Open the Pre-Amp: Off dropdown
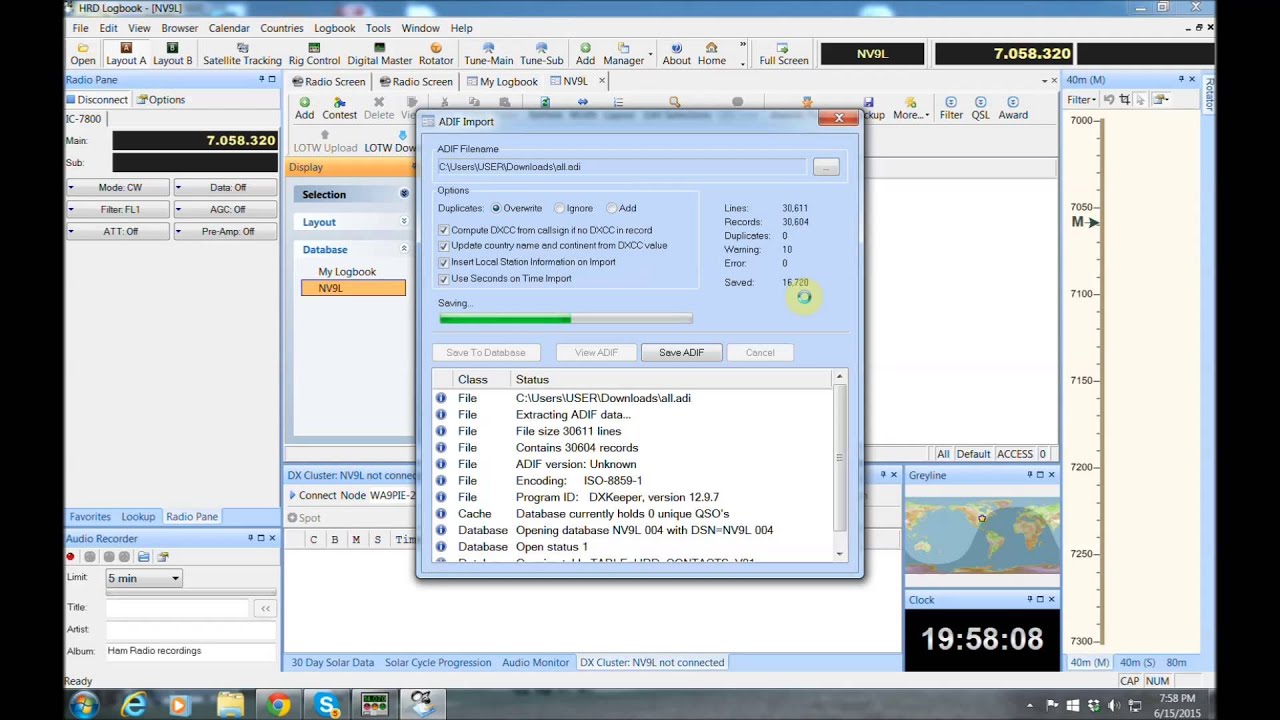This screenshot has height=720, width=1280. point(226,231)
